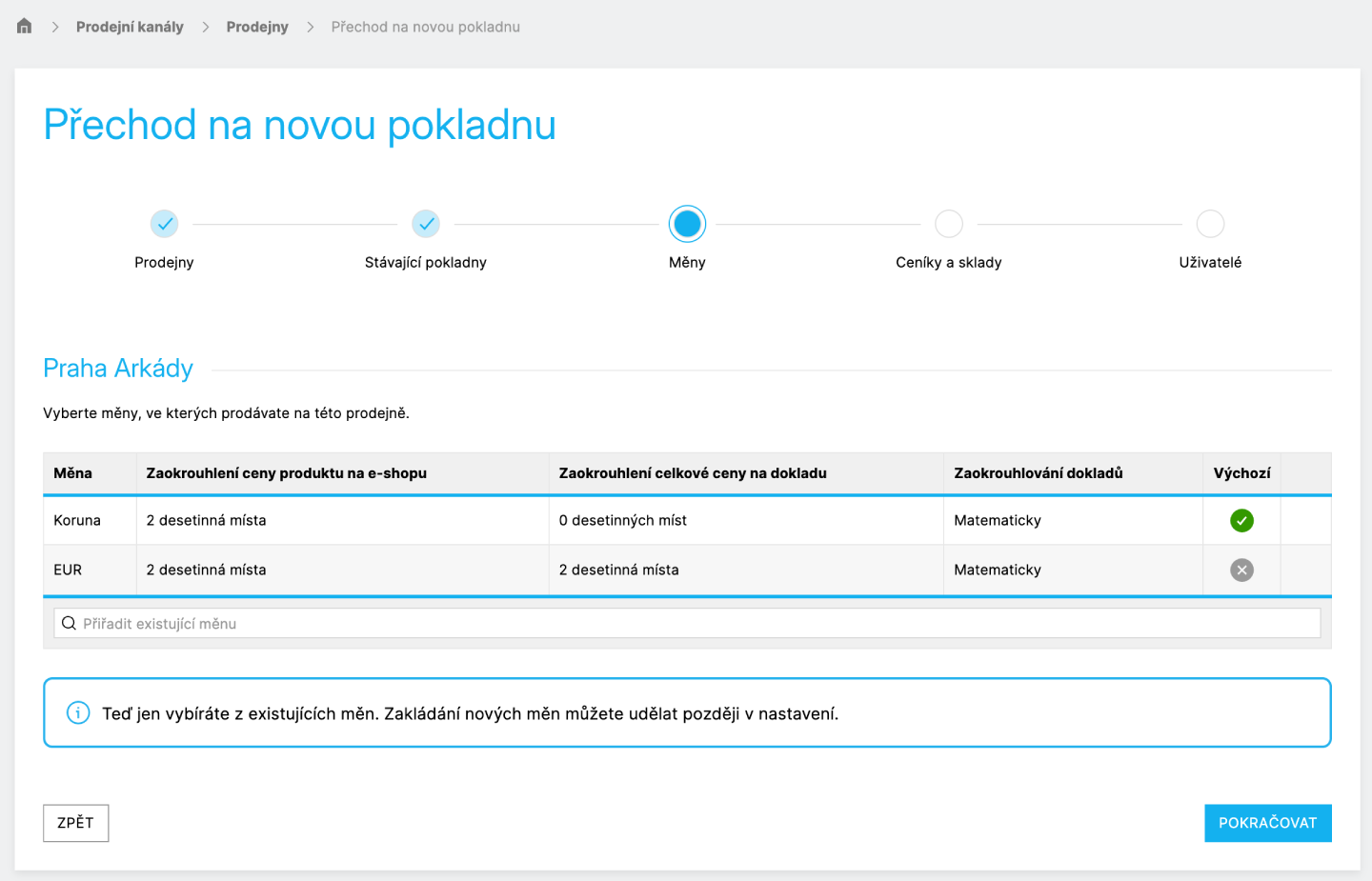Select the EUR currency row
This screenshot has height=881, width=1372.
(x=687, y=570)
